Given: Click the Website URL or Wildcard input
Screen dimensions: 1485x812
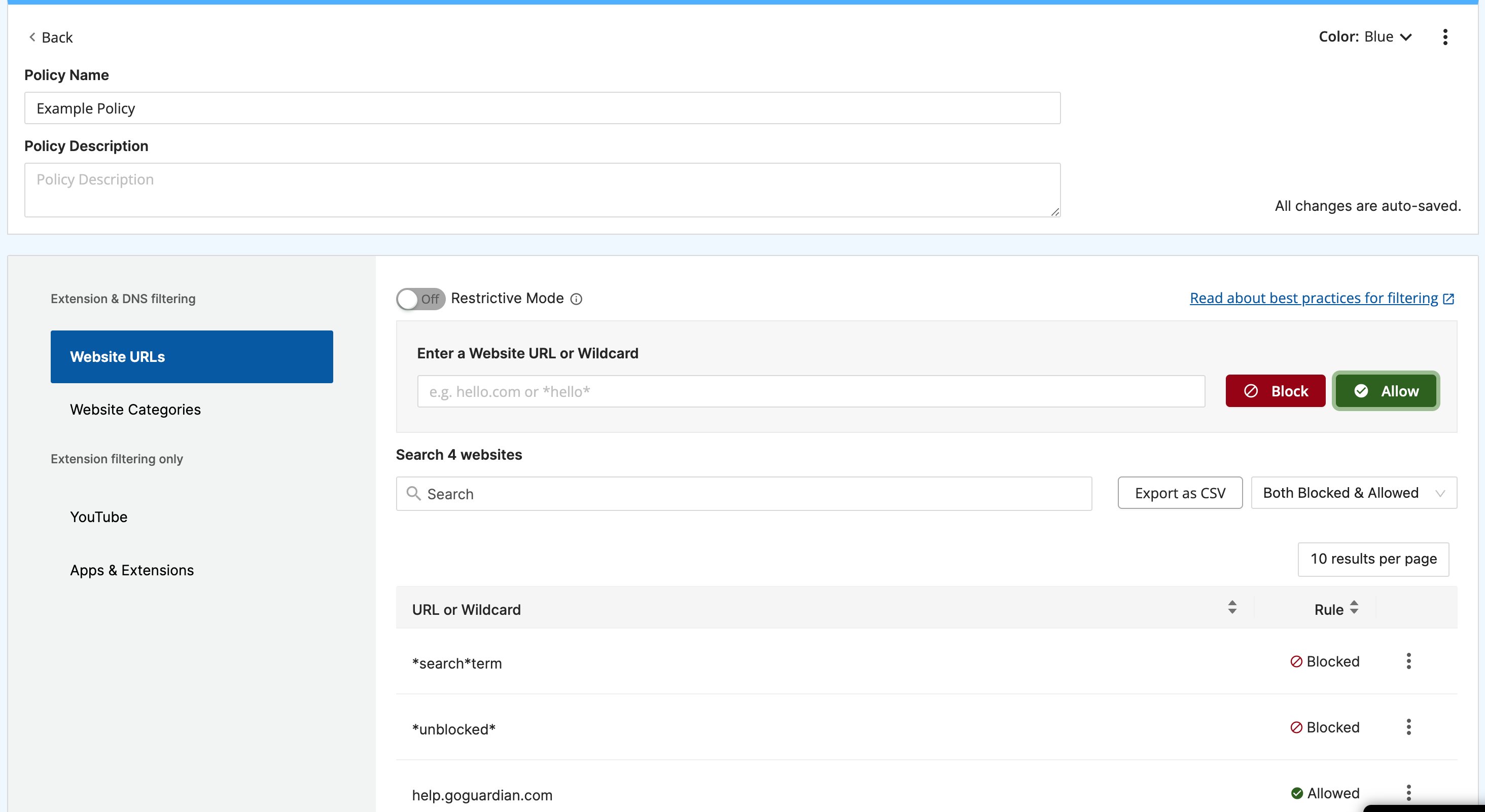Looking at the screenshot, I should click(x=810, y=391).
